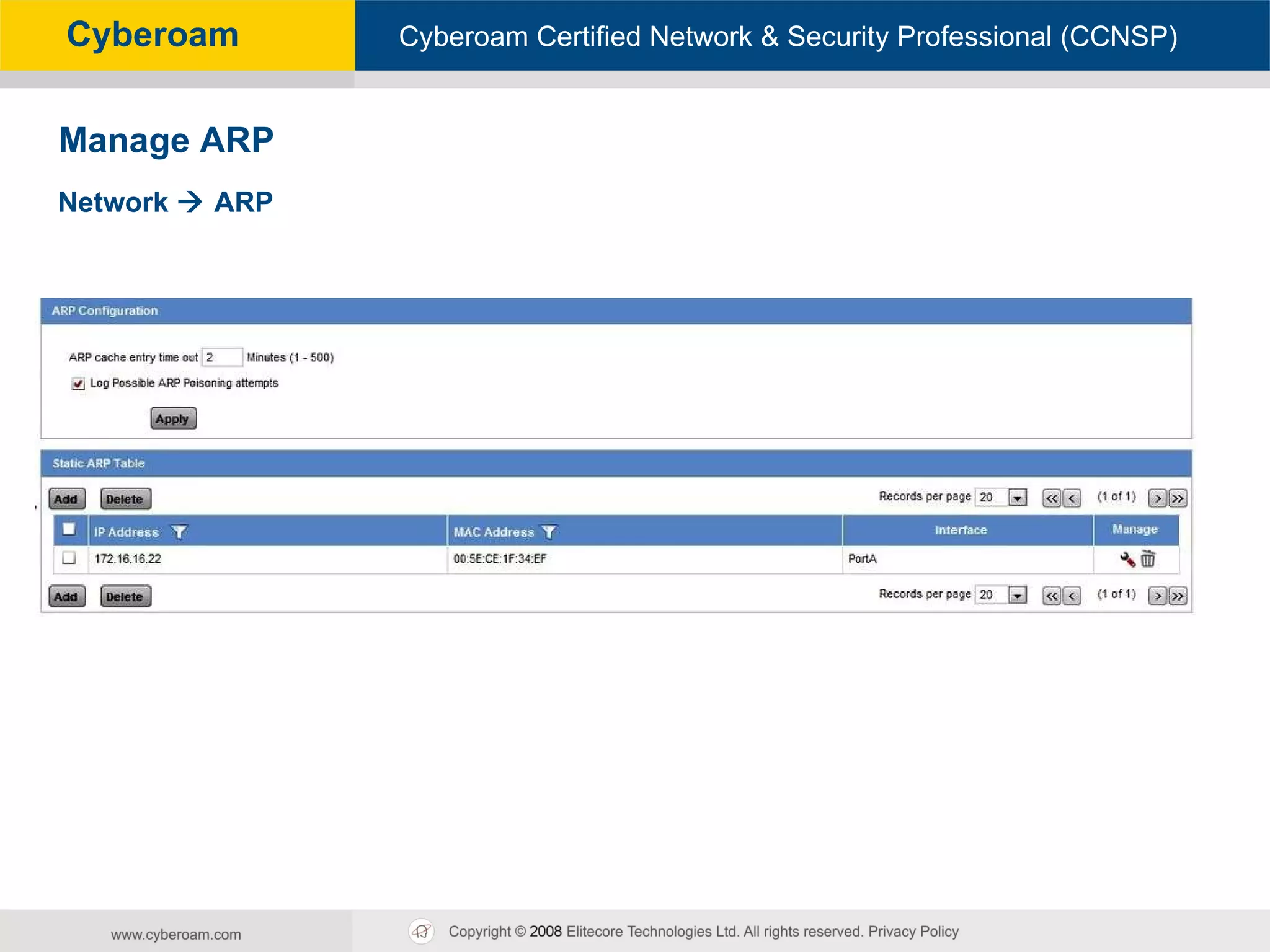Viewport: 1270px width, 952px height.
Task: Select the PortA interface cell
Action: click(863, 558)
